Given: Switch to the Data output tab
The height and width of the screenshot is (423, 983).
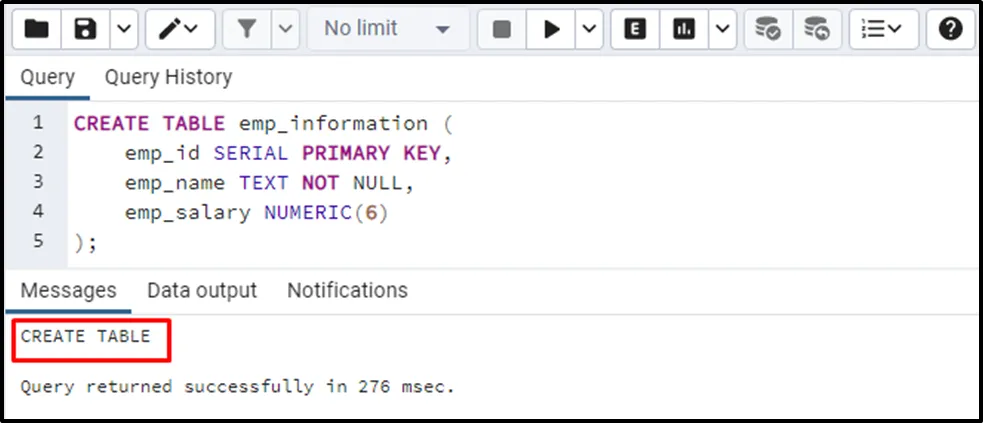Looking at the screenshot, I should (x=202, y=291).
